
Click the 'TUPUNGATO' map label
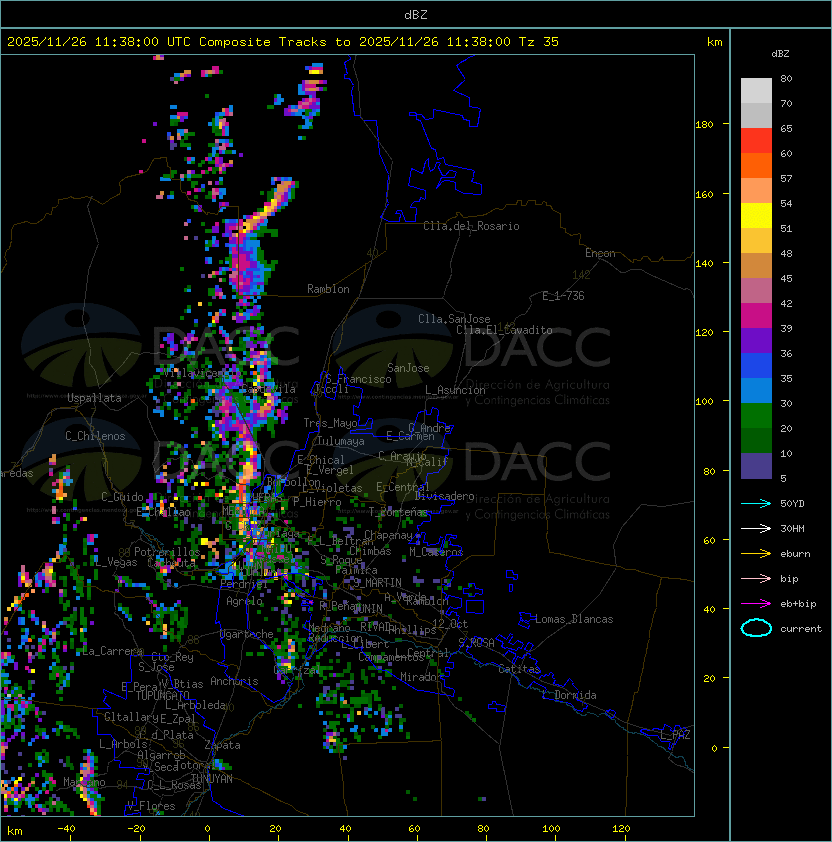[x=163, y=695]
